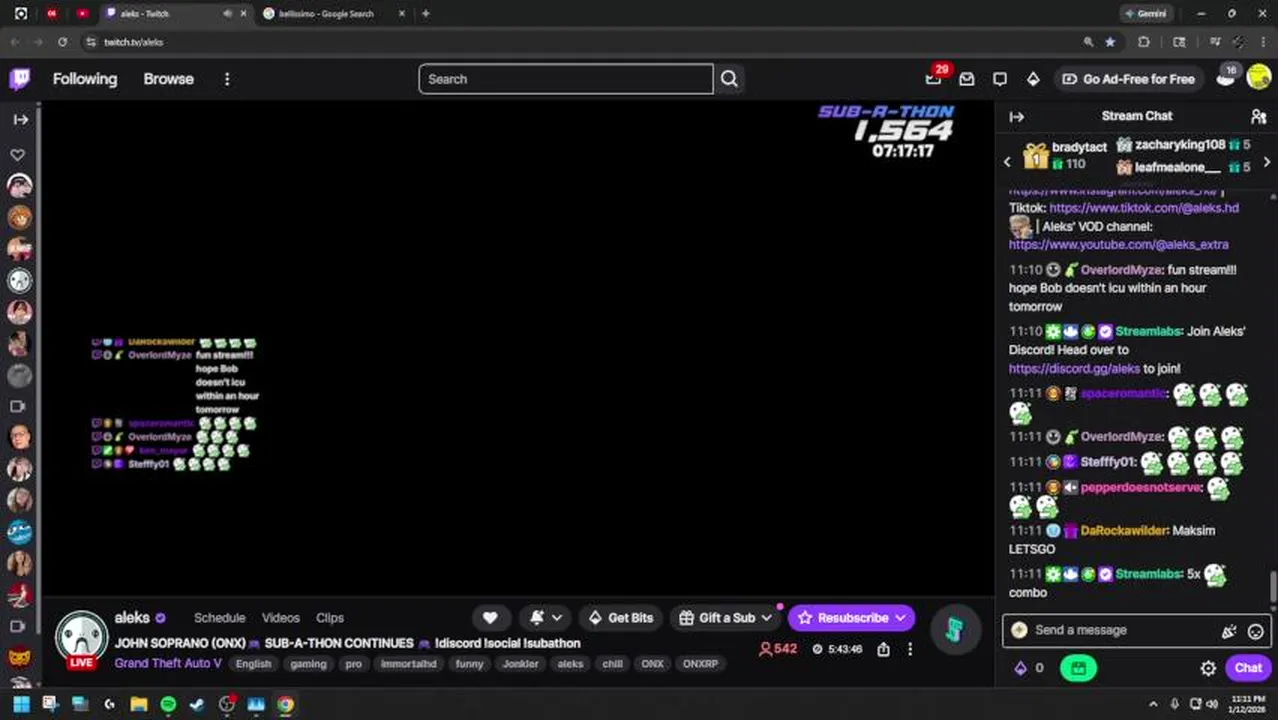Bookmark this page with the star
1278x720 pixels.
pos(1110,42)
